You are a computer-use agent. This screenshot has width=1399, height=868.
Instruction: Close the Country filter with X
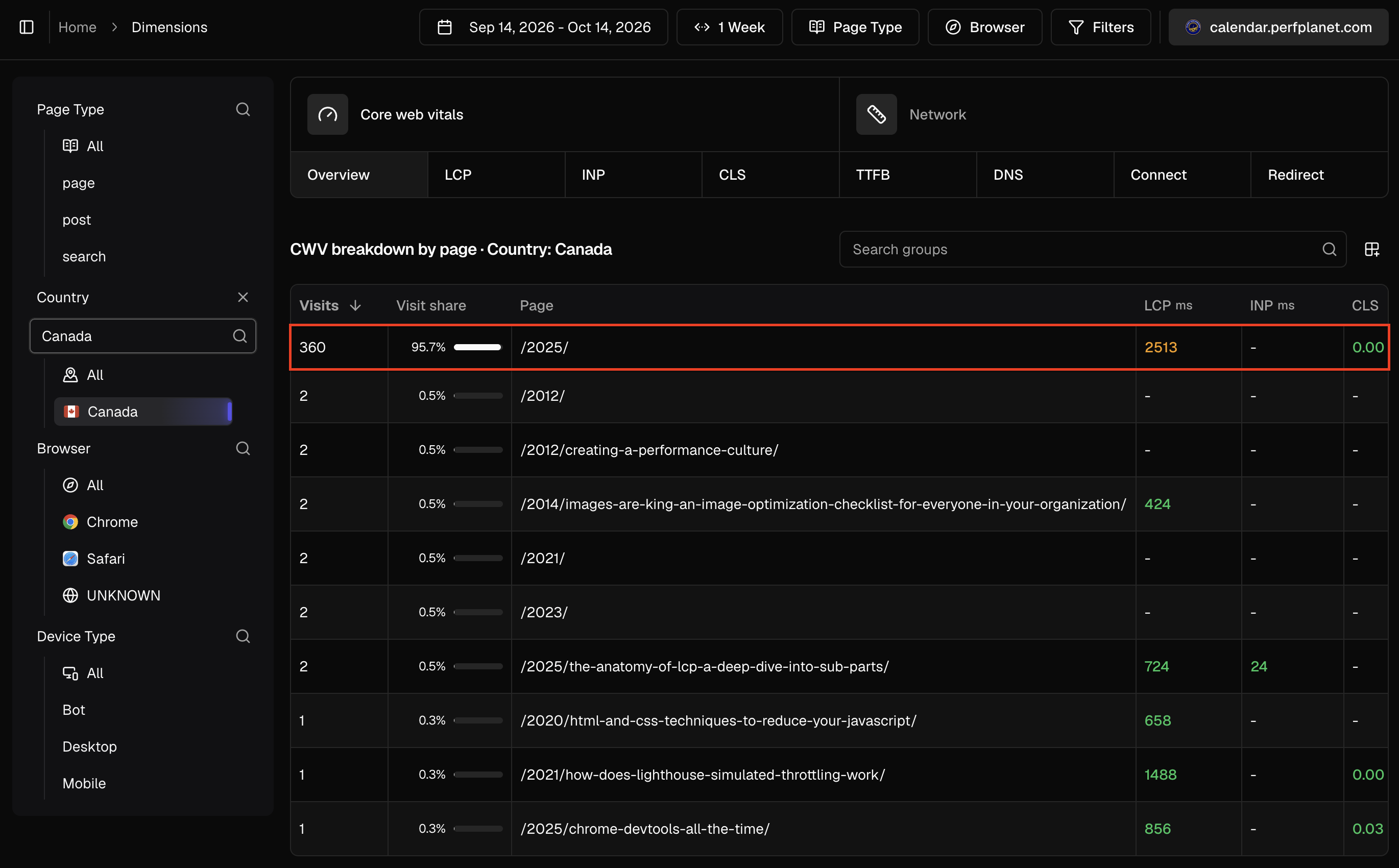243,297
